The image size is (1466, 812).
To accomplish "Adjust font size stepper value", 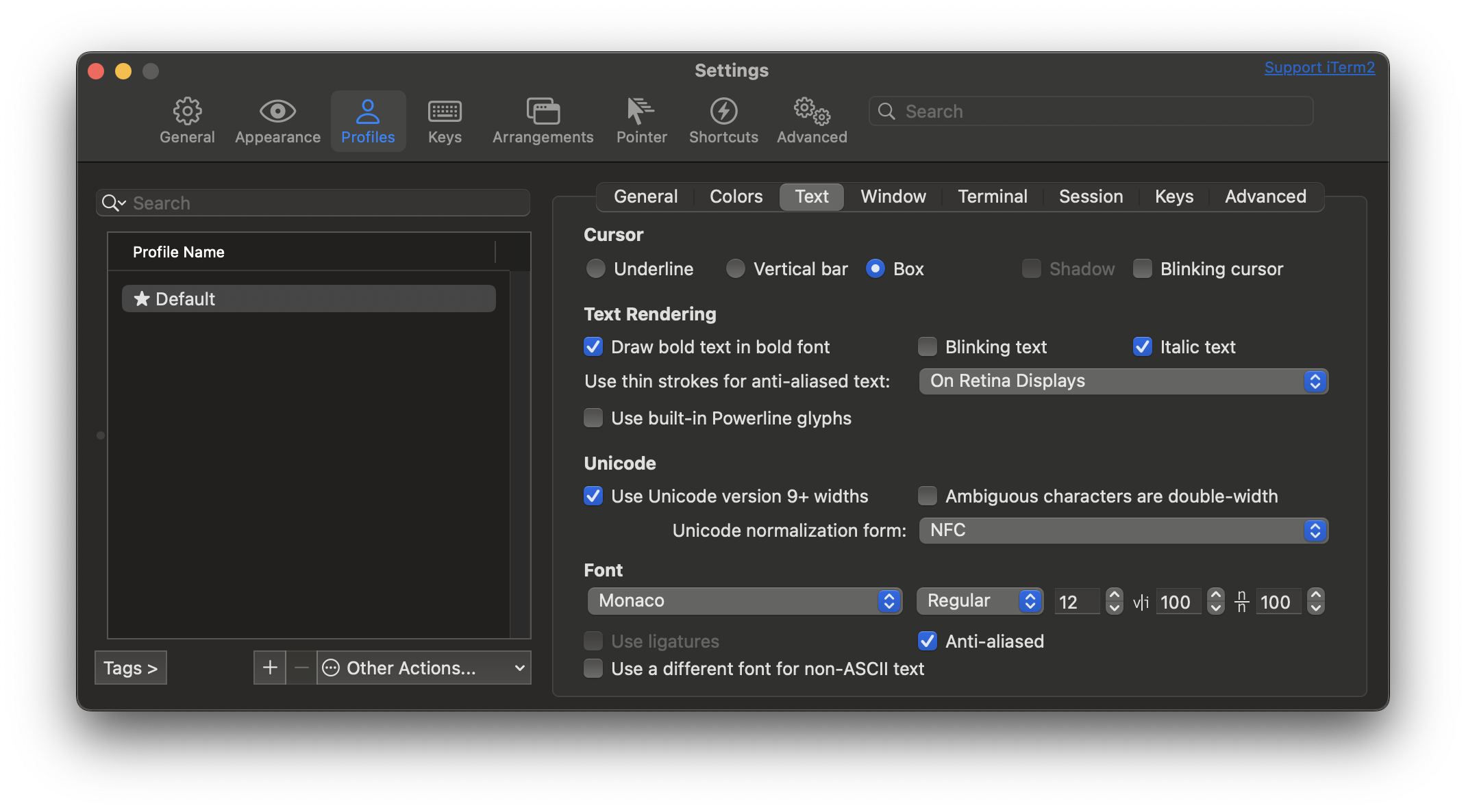I will coord(1112,601).
